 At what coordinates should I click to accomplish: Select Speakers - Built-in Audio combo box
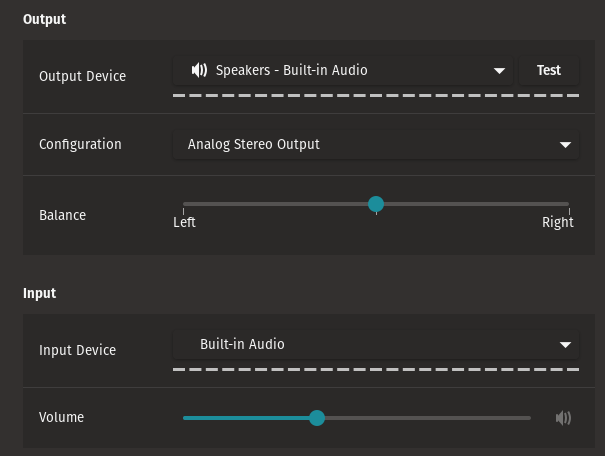343,71
